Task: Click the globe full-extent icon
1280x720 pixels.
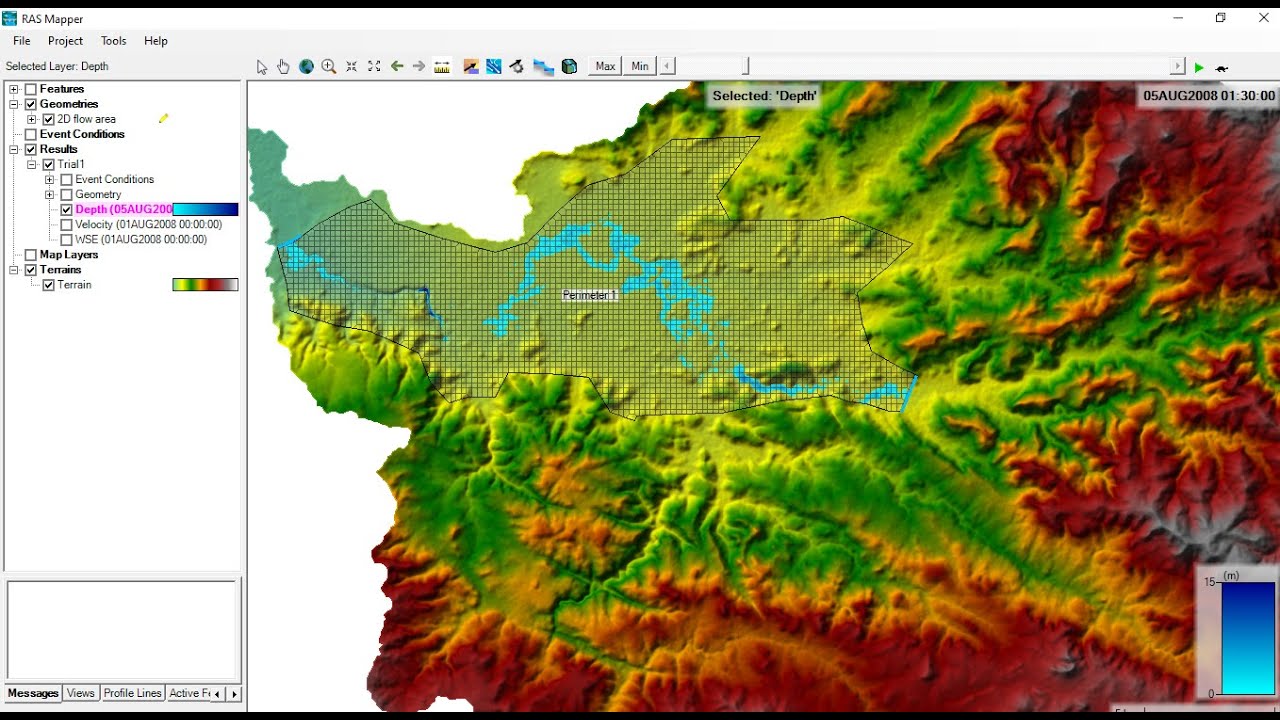Action: [x=306, y=67]
